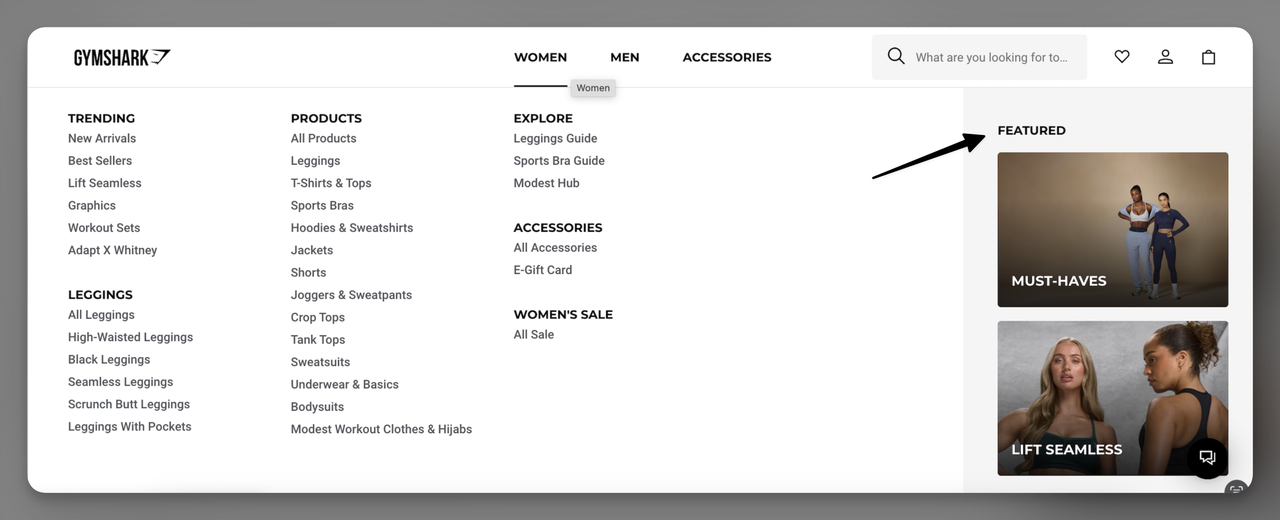Open the wishlist heart icon

1122,57
